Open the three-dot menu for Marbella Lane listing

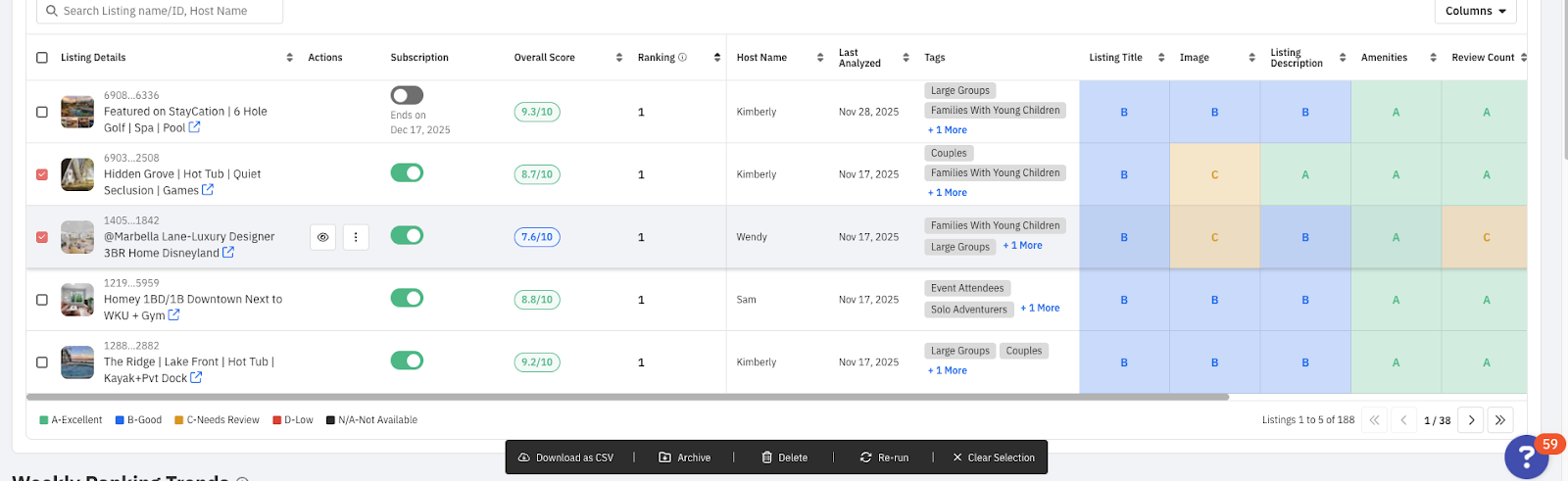point(356,237)
